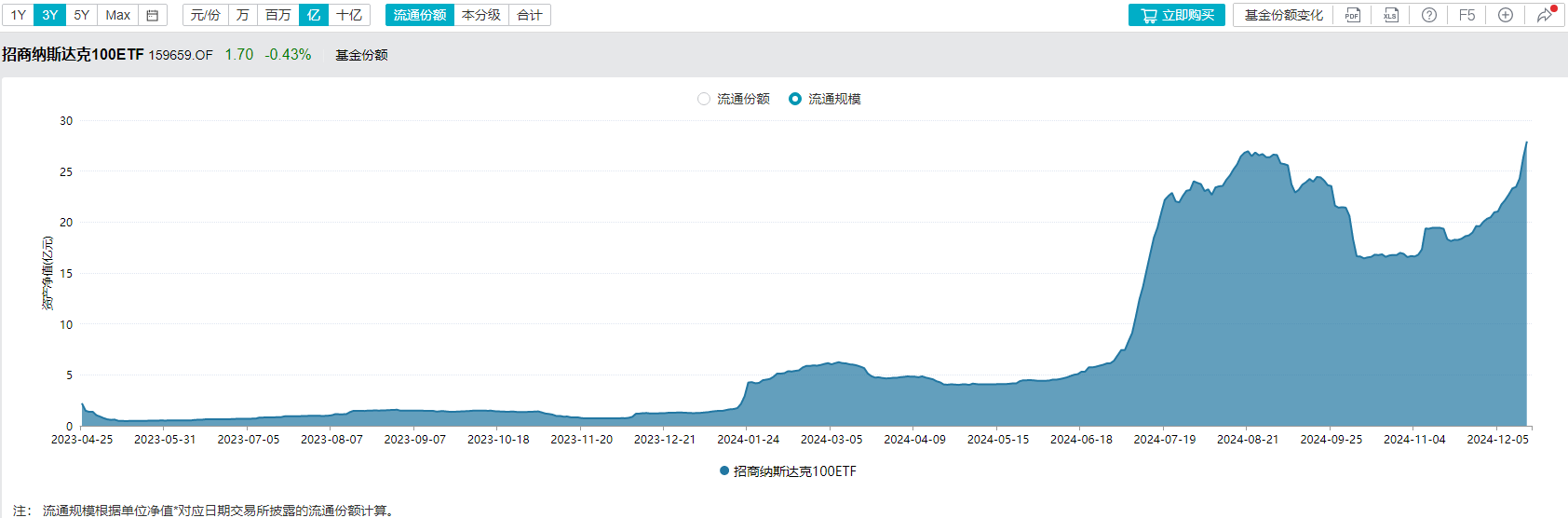The image size is (1568, 518).
Task: Click the 基金份额 link in header
Action: point(361,55)
